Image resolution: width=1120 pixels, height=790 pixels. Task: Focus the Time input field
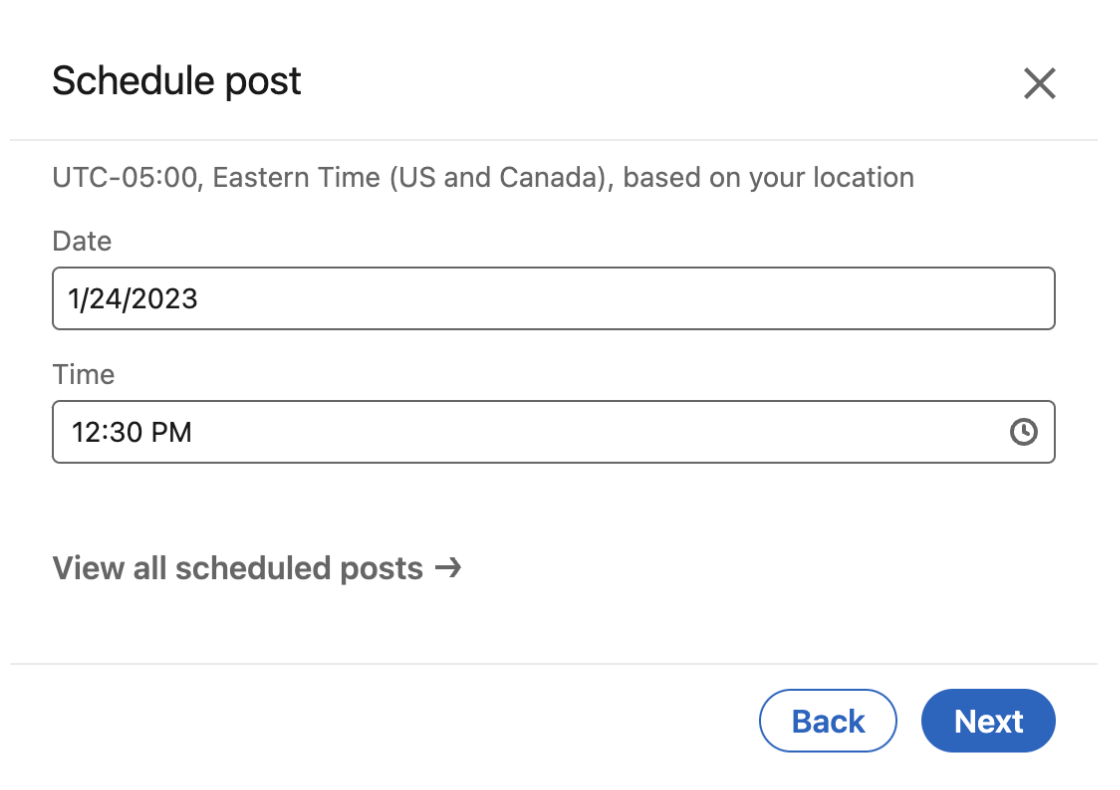tap(530, 432)
